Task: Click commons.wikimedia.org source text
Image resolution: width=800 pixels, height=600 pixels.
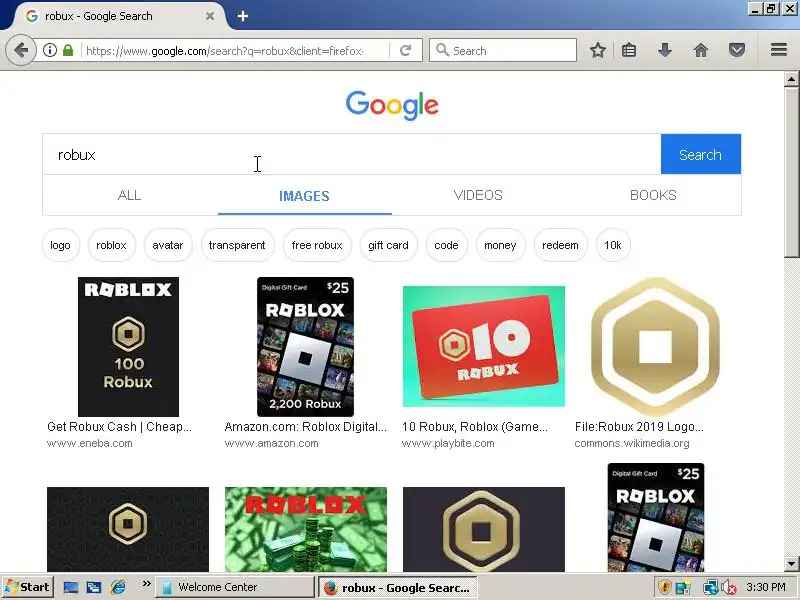Action: [x=632, y=443]
